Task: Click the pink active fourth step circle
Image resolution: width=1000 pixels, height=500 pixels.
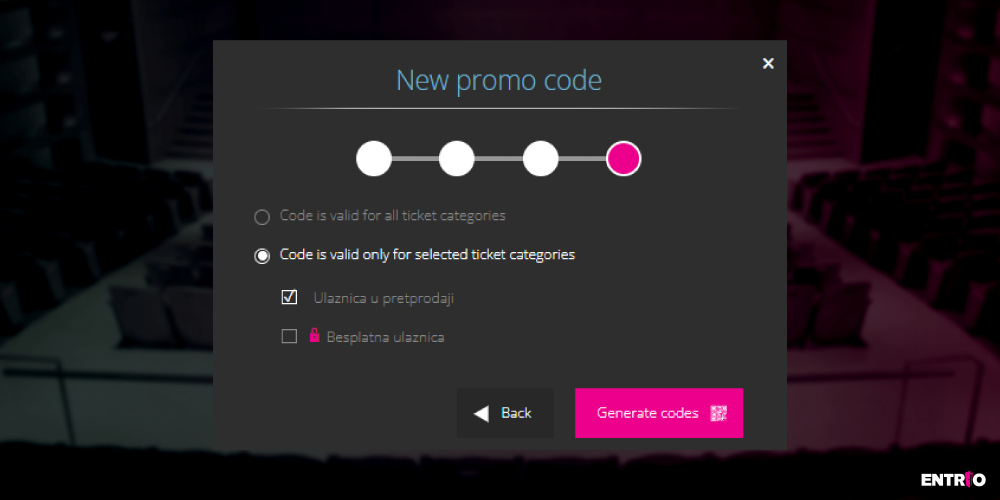Action: [x=623, y=159]
